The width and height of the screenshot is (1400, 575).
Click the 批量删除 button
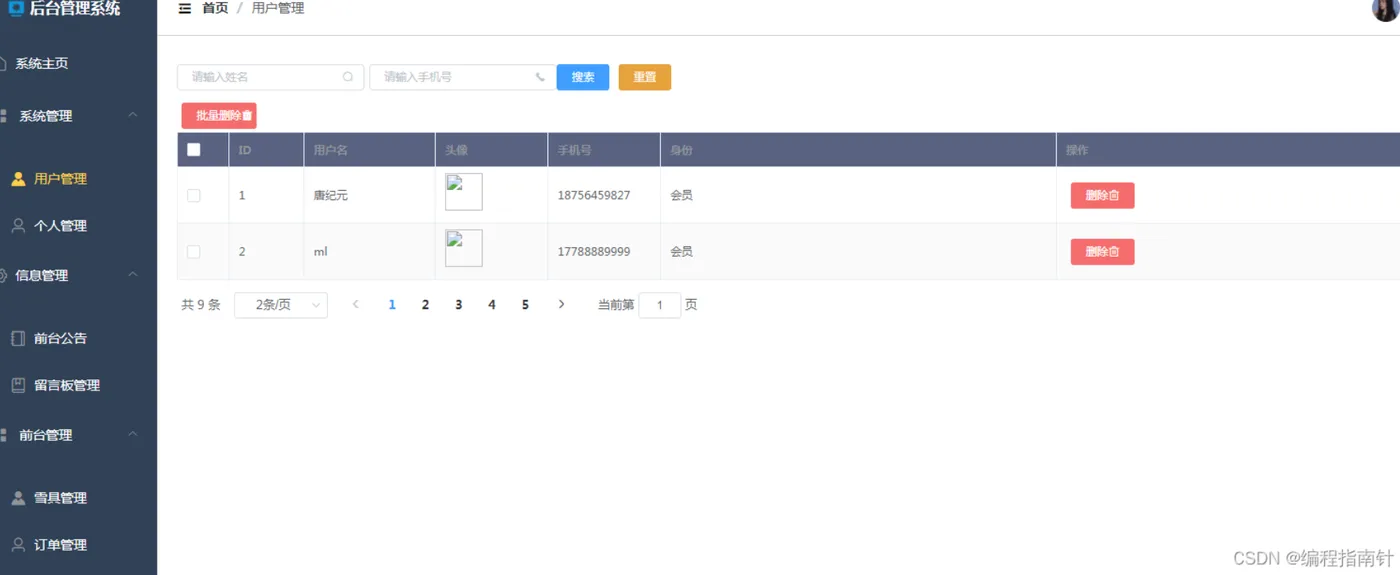point(219,116)
